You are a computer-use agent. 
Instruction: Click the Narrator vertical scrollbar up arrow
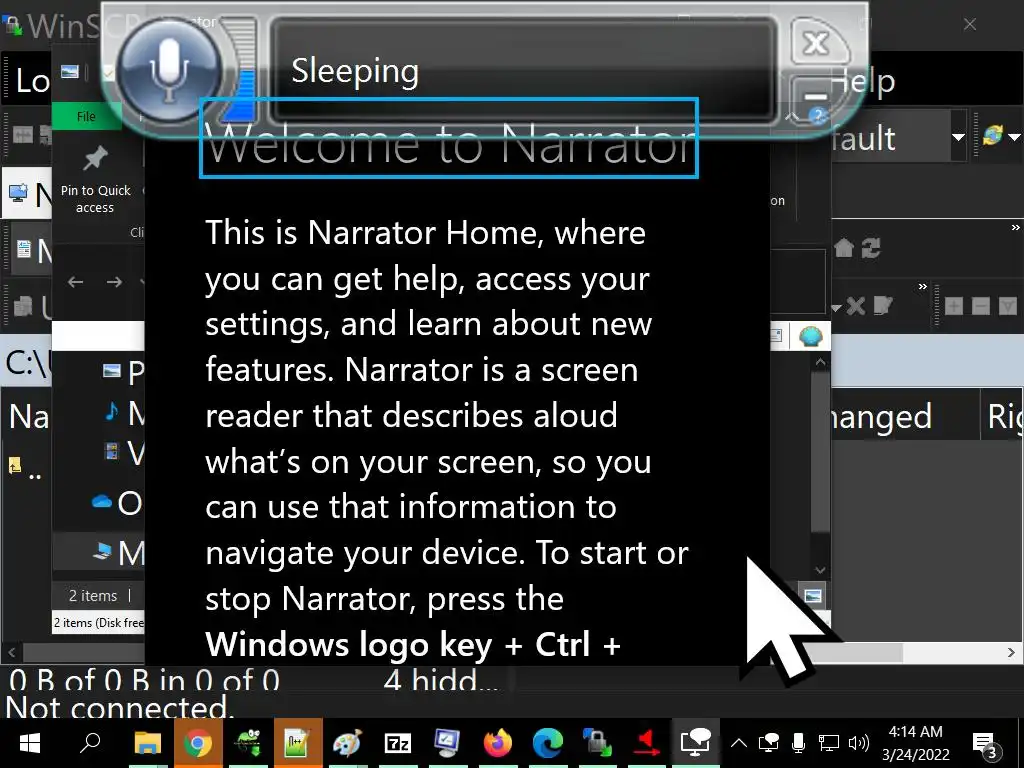tap(820, 361)
